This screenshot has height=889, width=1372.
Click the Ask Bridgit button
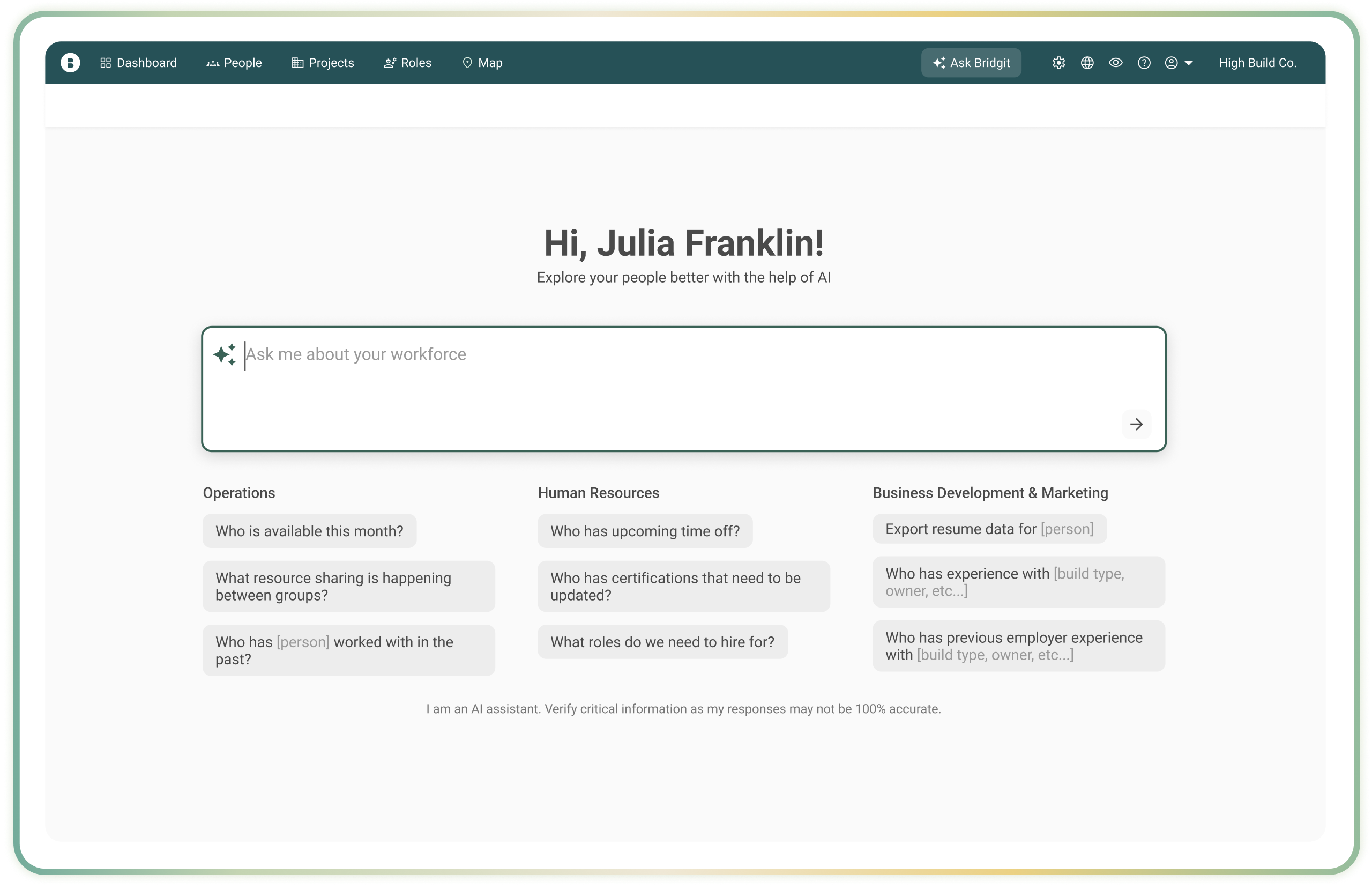(x=971, y=63)
